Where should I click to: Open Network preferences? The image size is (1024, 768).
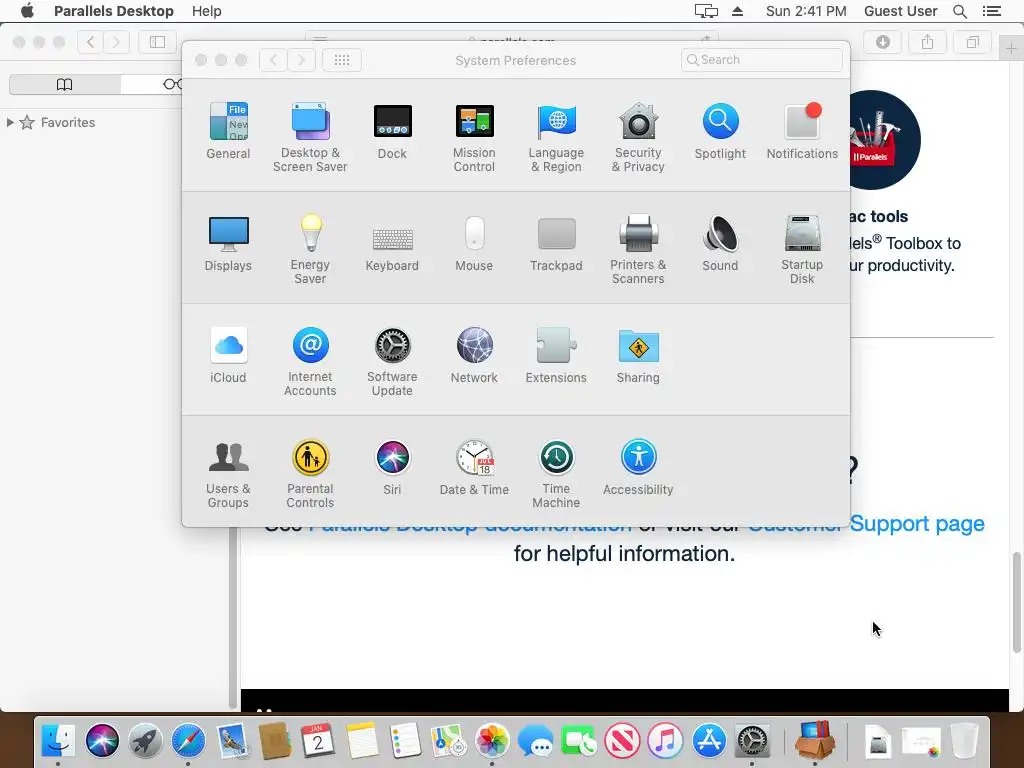[474, 355]
